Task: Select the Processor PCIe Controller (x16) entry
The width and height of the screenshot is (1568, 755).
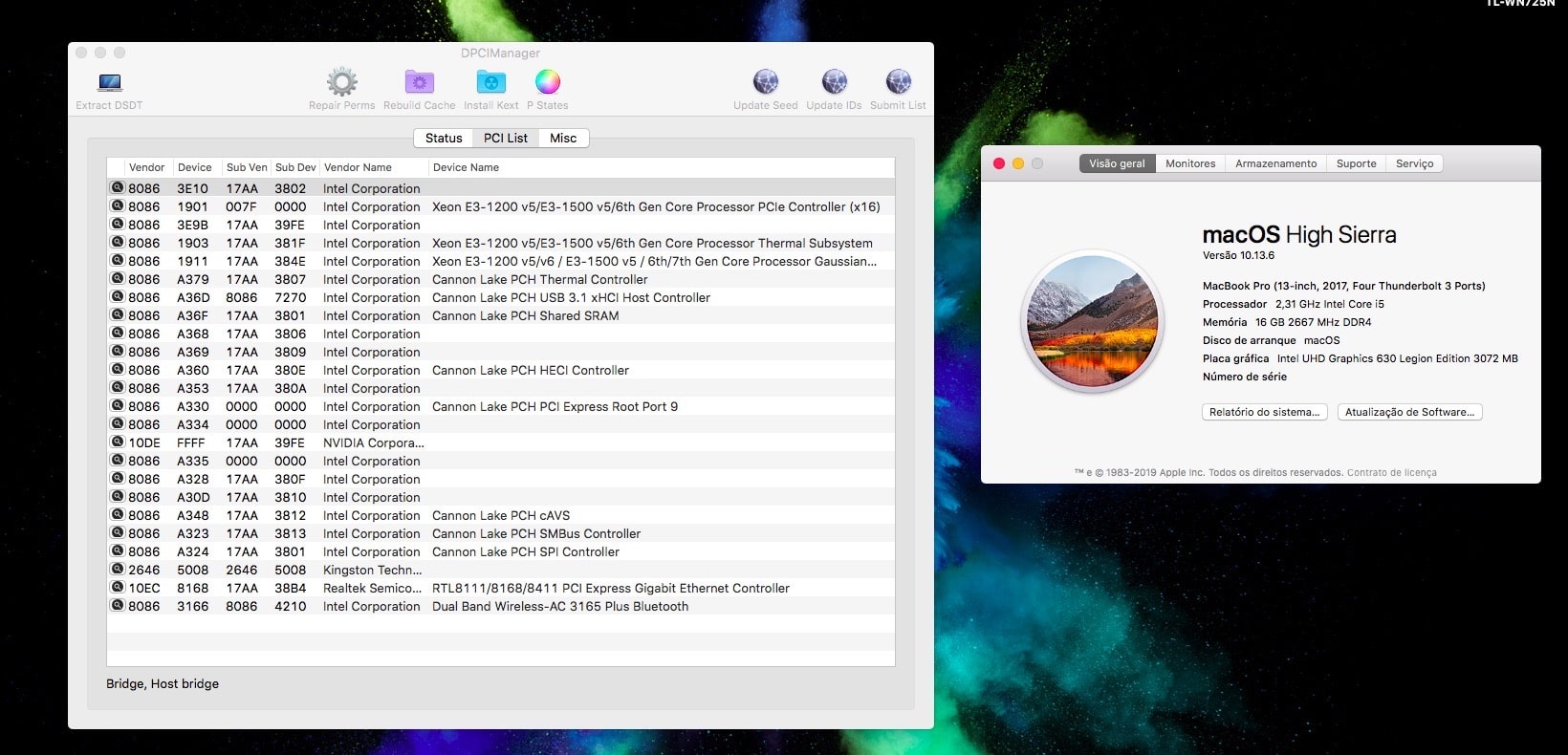Action: 656,206
